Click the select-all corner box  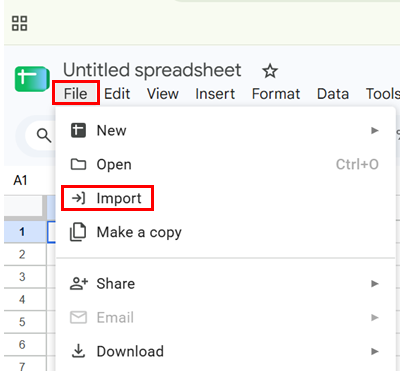click(23, 207)
